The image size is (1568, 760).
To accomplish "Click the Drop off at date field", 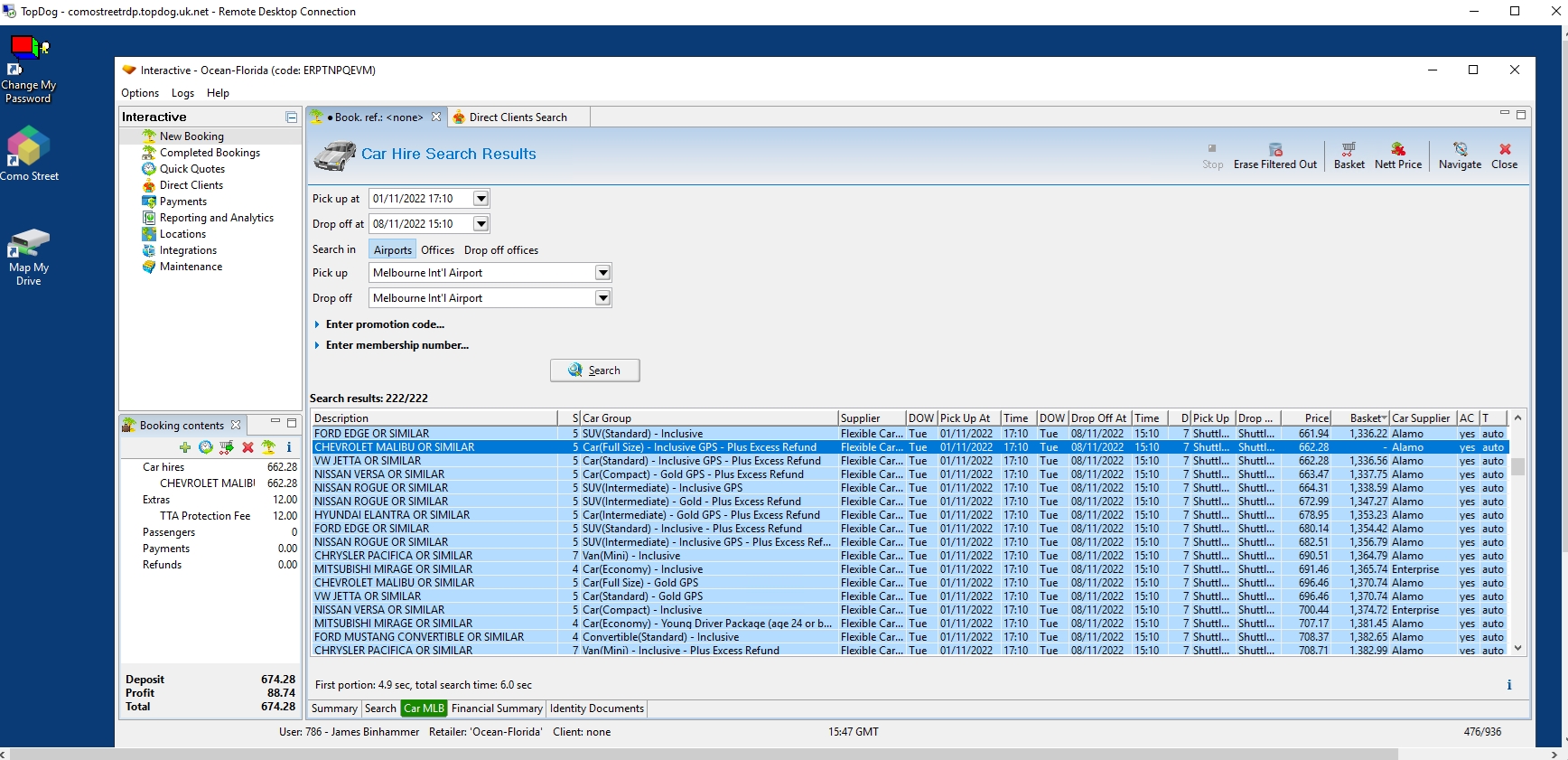I will click(x=422, y=224).
